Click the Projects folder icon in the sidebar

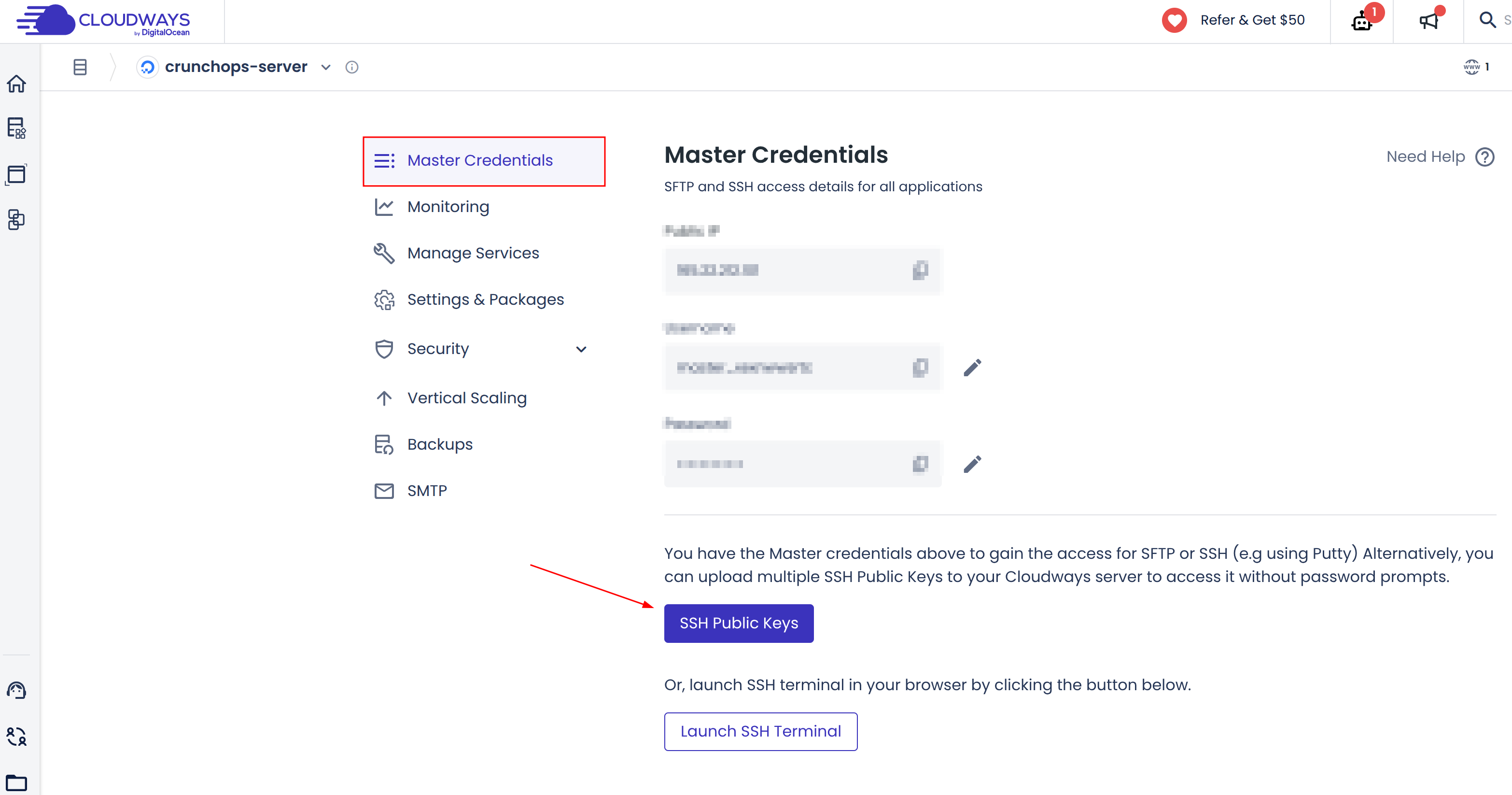[17, 782]
